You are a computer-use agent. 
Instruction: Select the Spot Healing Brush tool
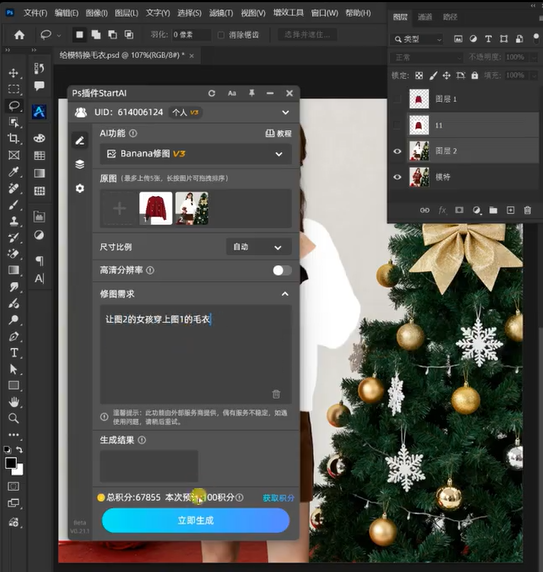click(x=14, y=188)
